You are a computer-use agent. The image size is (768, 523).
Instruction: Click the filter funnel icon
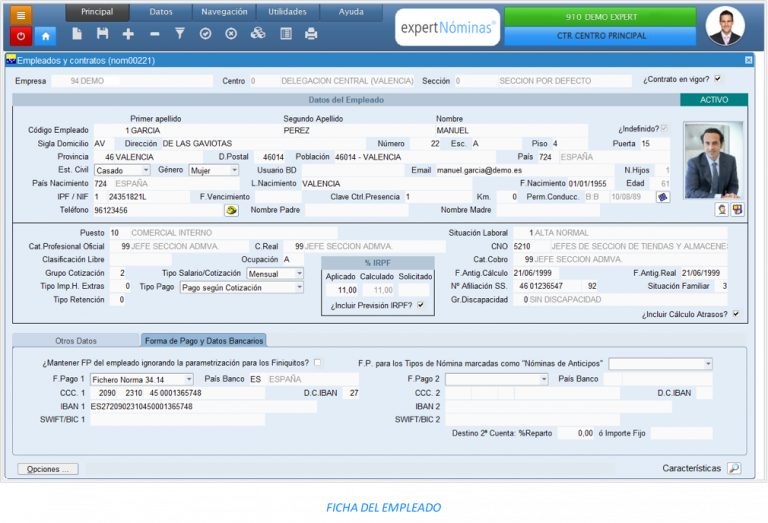180,34
